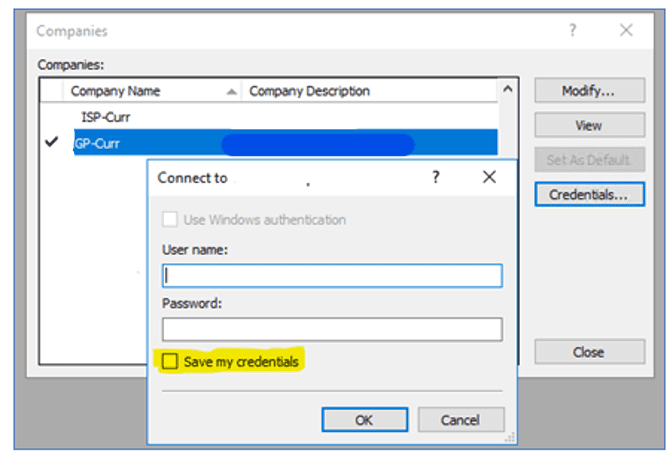Screen dimensions: 672x457
Task: Click the default checkmark beside GP-Curr
Action: pyautogui.click(x=52, y=143)
